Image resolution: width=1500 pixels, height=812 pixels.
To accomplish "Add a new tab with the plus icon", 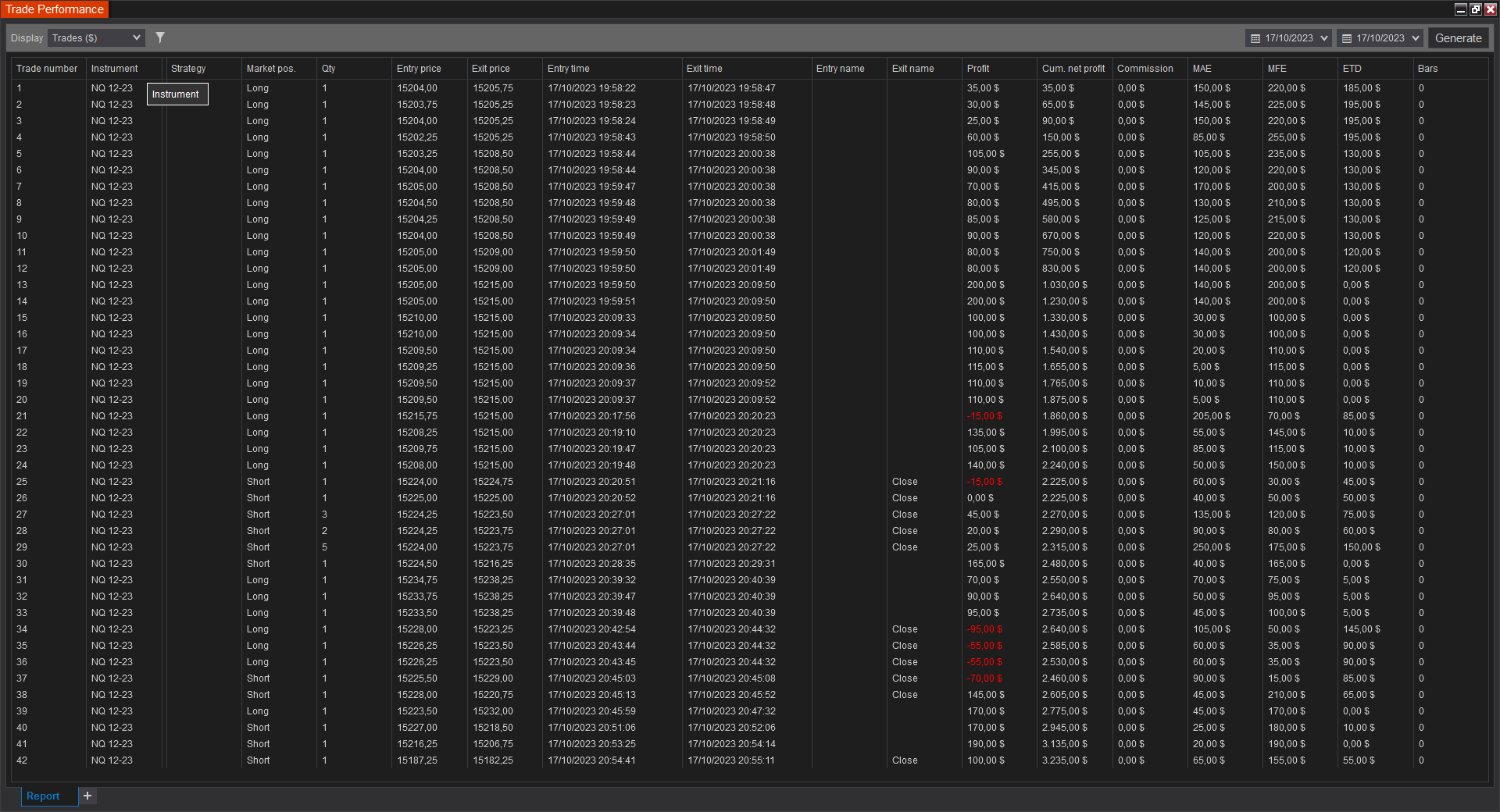I will pyautogui.click(x=87, y=796).
